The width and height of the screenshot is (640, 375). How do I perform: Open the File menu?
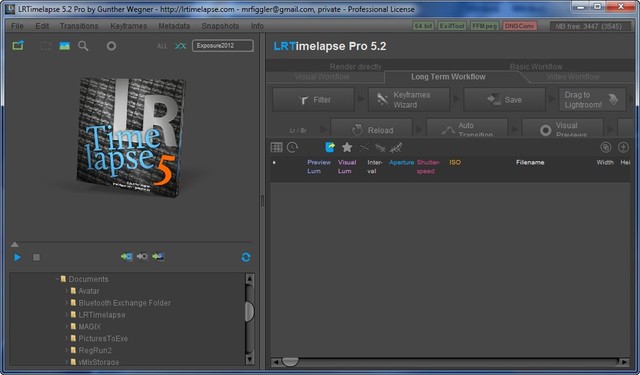click(17, 26)
